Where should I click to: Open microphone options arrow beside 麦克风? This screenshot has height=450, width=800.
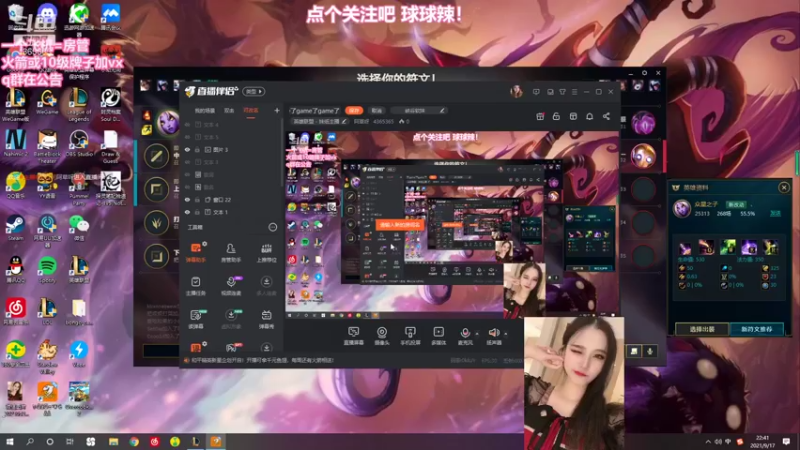(x=478, y=333)
